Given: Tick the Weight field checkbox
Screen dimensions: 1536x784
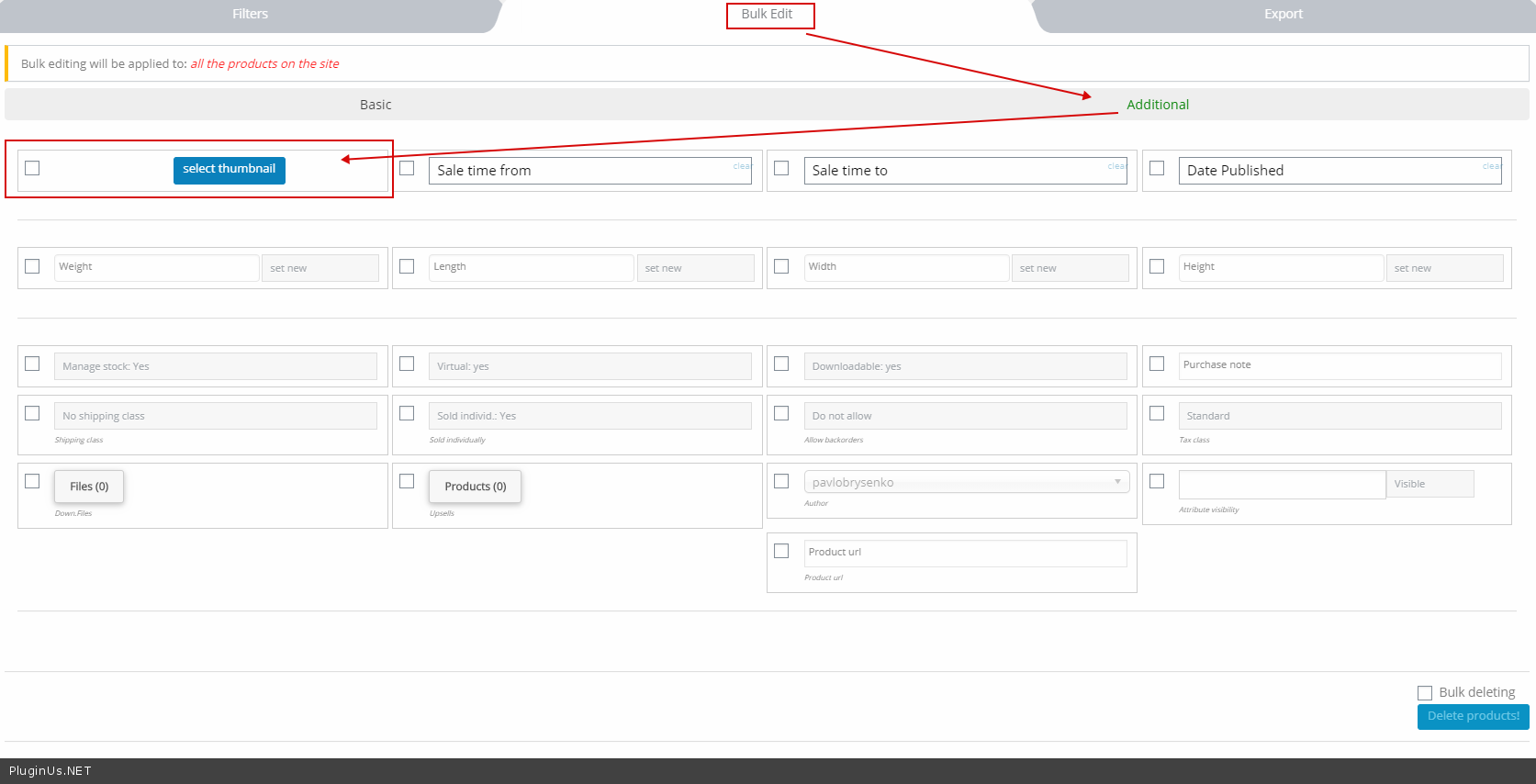Looking at the screenshot, I should tap(32, 266).
